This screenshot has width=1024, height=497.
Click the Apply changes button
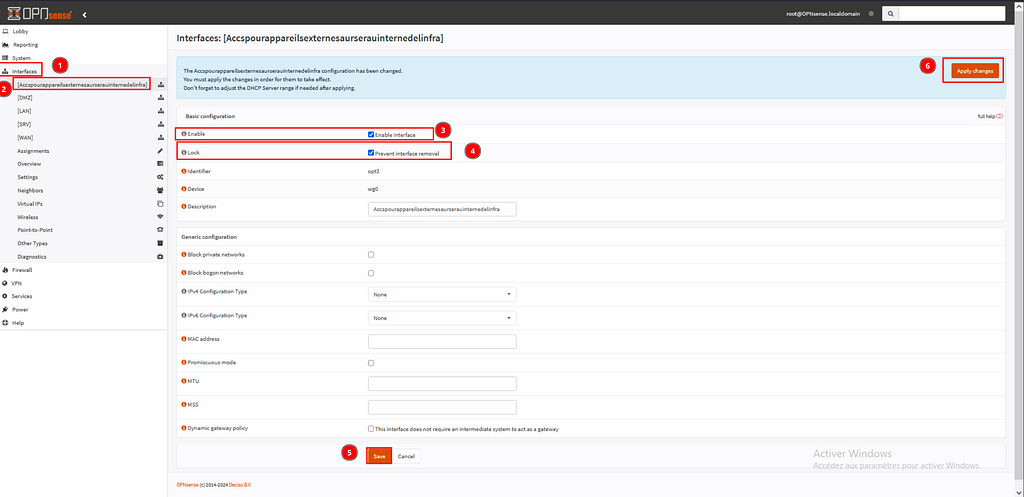969,71
